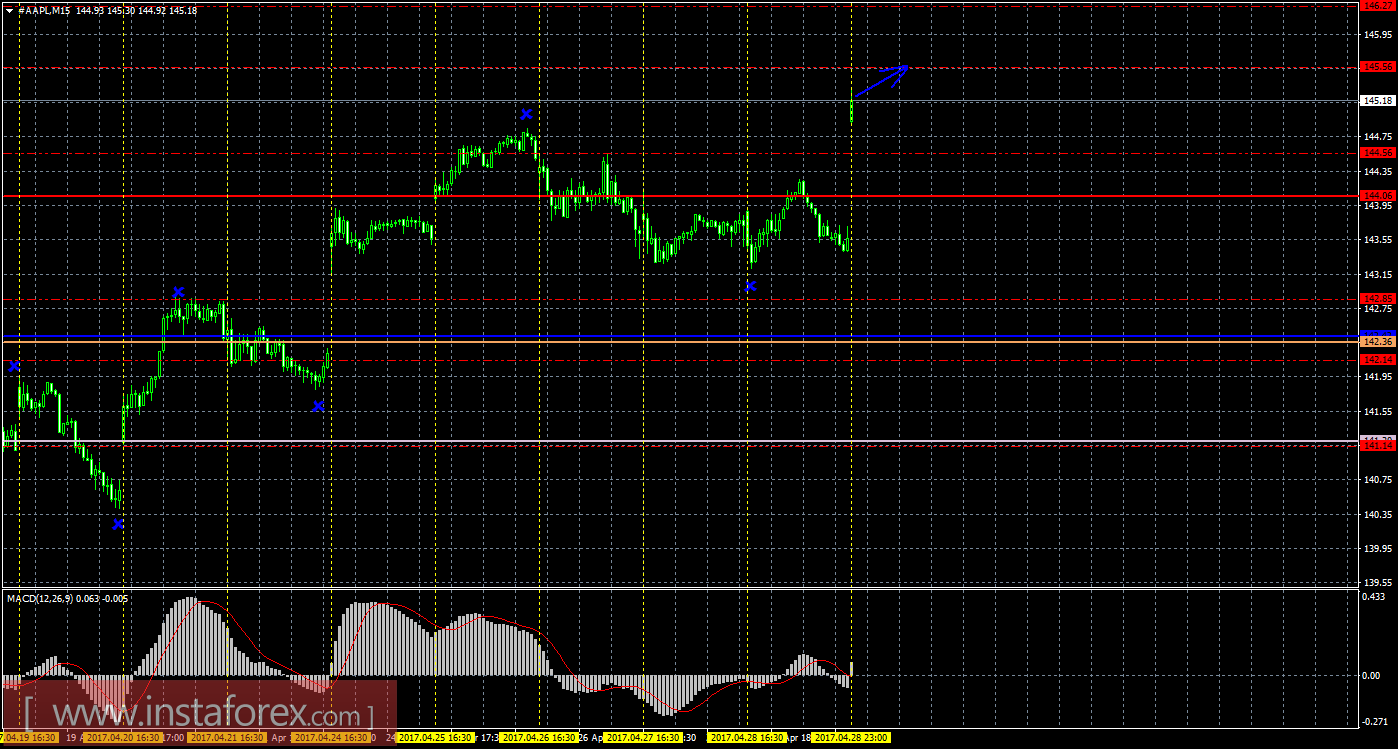
Task: Select the 2017.04.21 16:30 date label
Action: (x=227, y=738)
